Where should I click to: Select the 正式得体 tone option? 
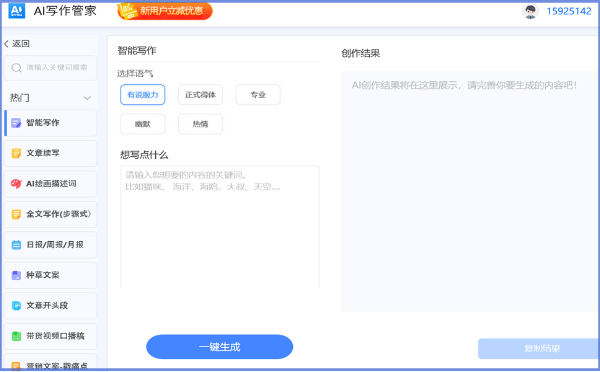tap(200, 95)
